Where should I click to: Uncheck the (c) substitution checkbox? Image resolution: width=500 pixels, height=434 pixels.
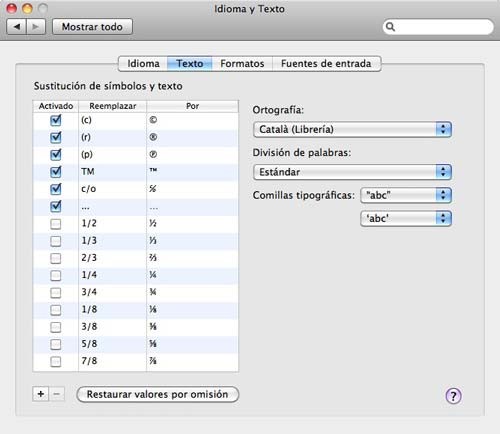pos(56,120)
